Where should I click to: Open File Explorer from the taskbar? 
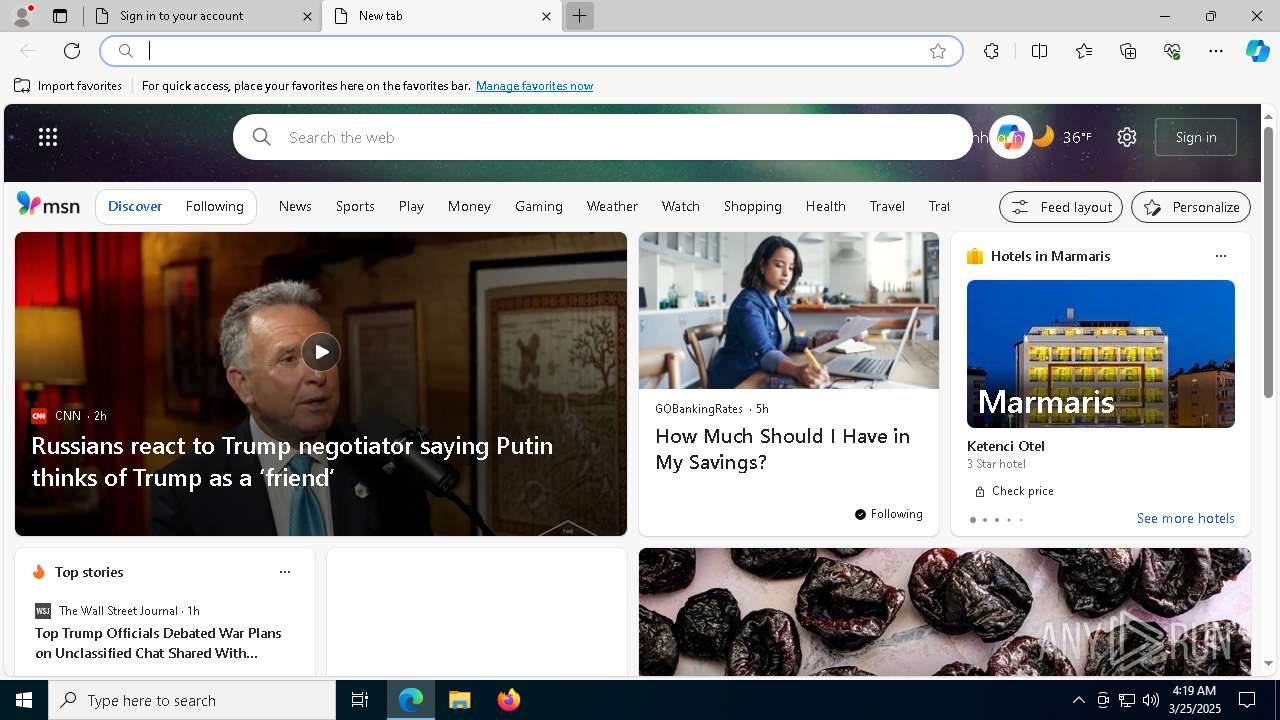[x=459, y=700]
